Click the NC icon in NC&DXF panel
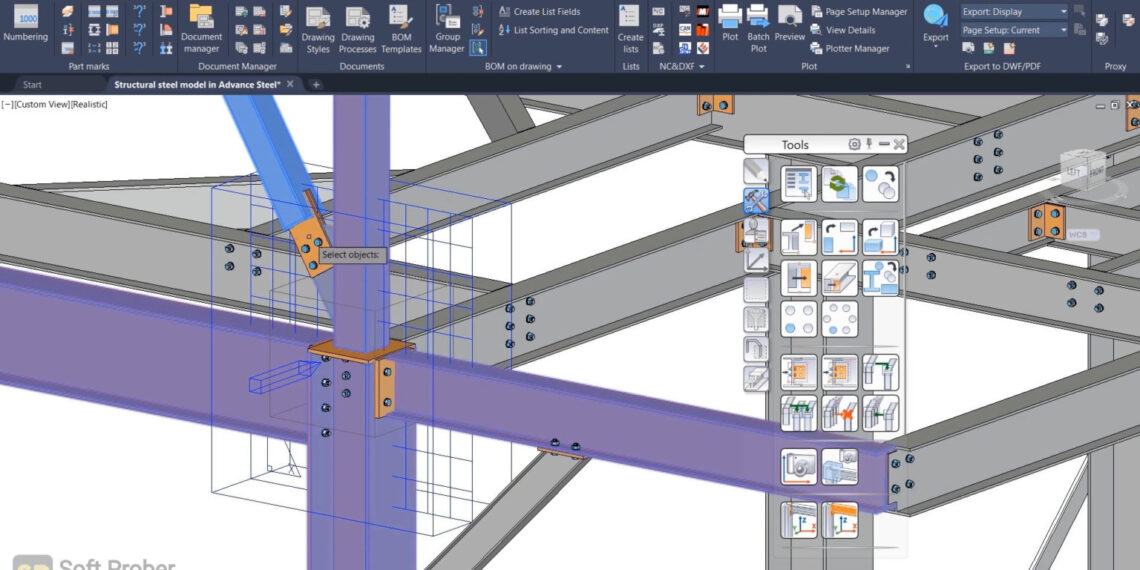 pos(658,12)
